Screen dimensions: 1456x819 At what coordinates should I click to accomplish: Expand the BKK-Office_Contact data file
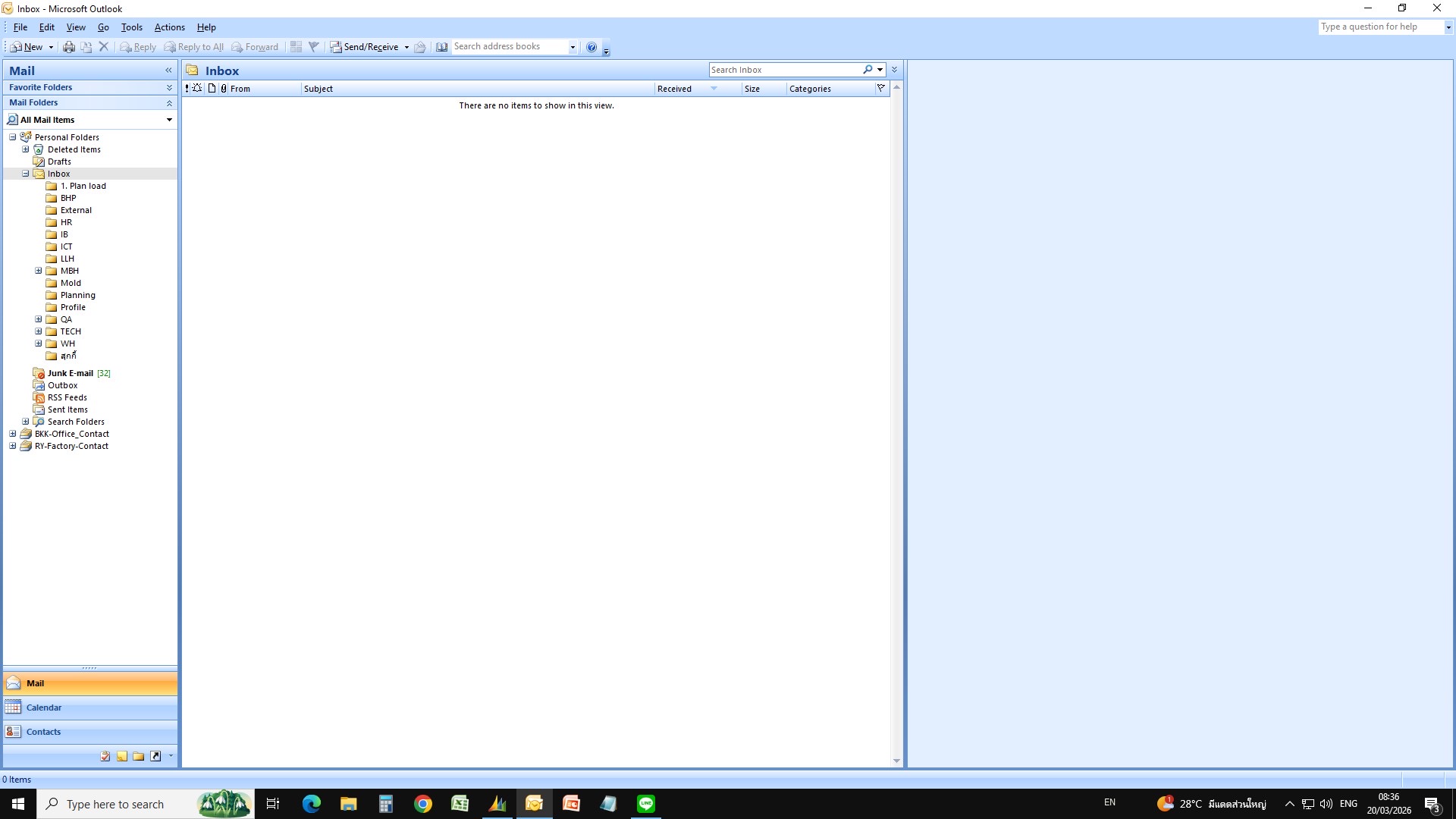[12, 434]
